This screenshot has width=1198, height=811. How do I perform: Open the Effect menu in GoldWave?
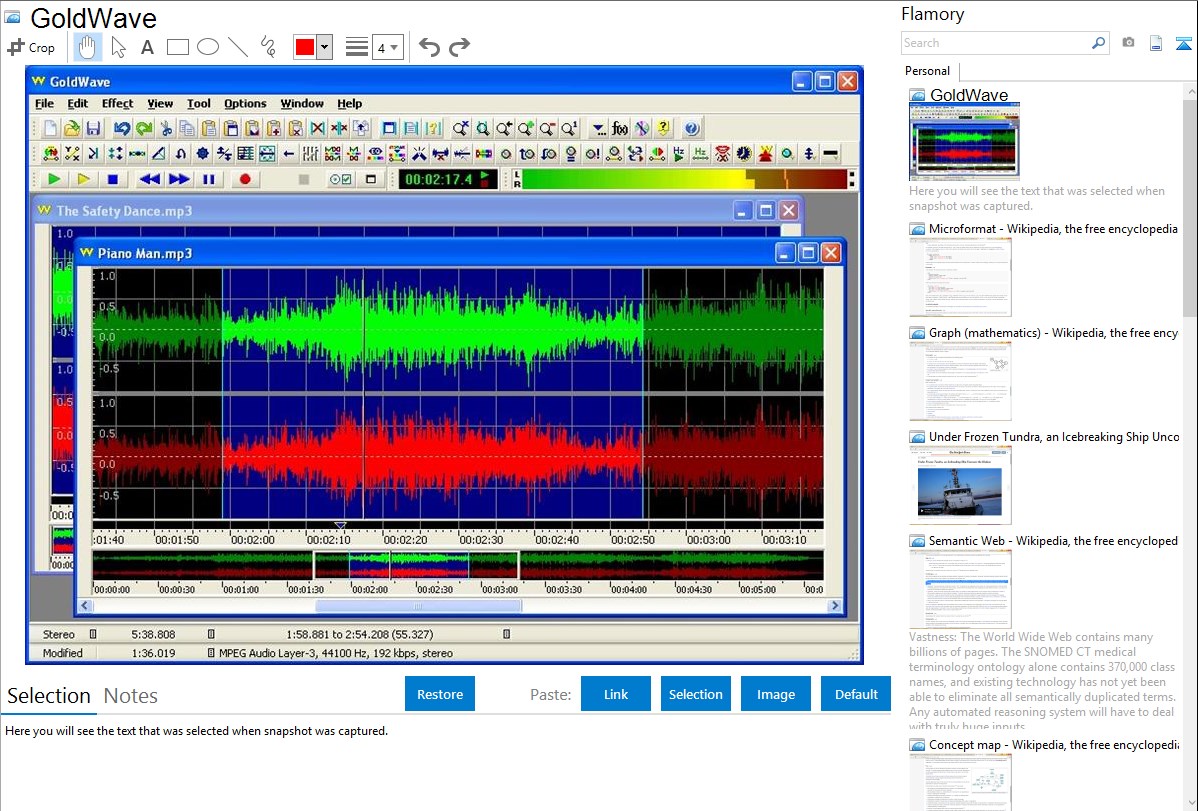tap(117, 103)
